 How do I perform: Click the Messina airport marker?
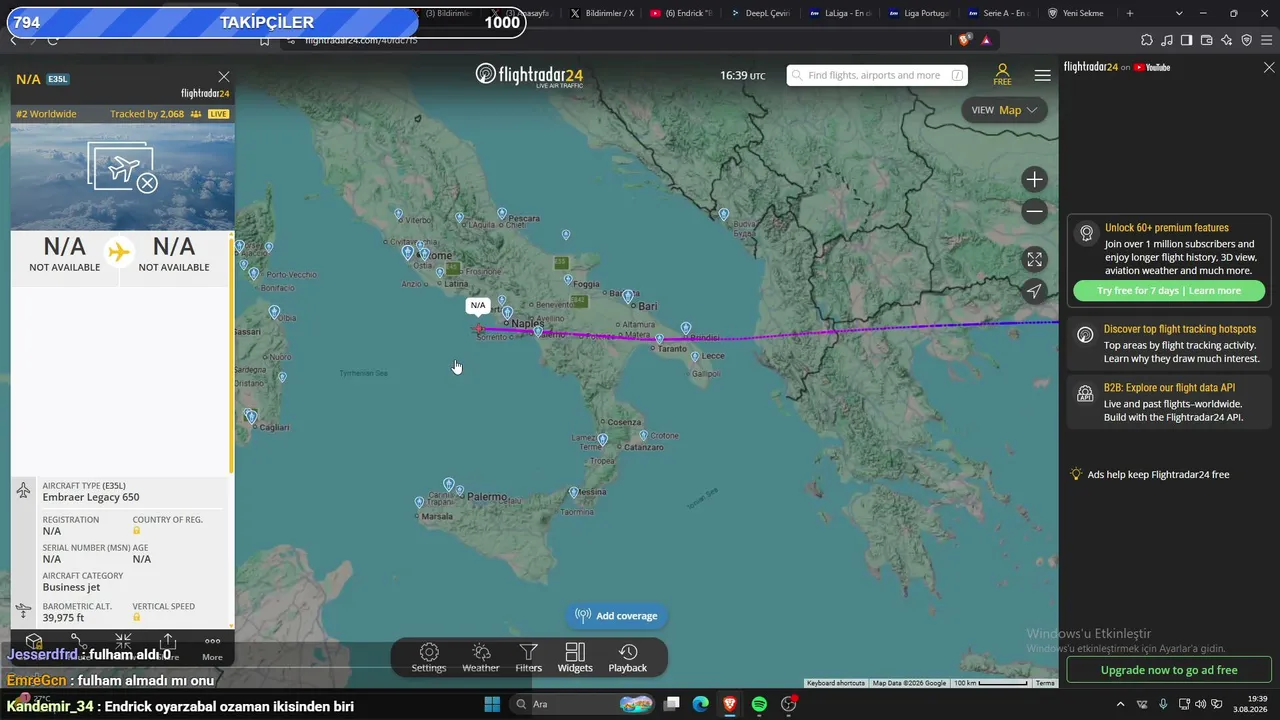click(x=573, y=492)
